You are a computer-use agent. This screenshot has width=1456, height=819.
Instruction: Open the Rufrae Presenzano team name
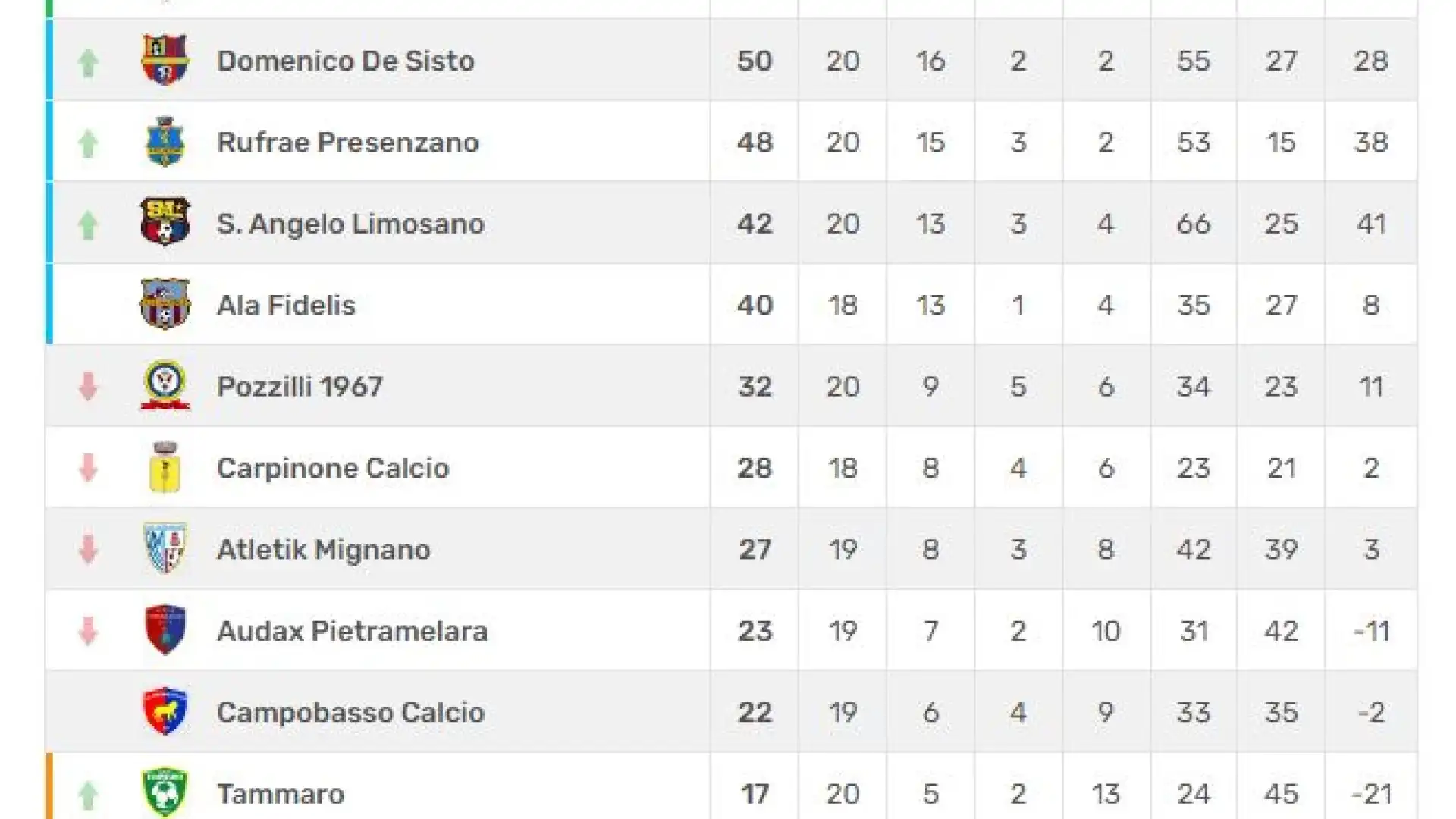(x=348, y=142)
